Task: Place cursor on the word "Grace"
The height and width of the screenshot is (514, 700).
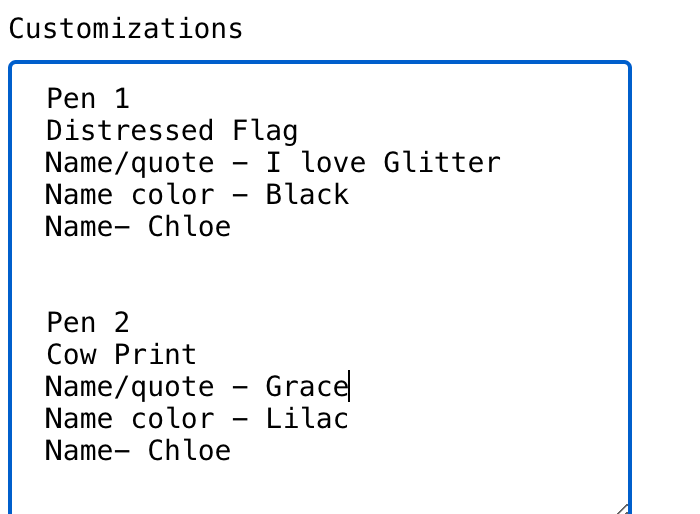Action: click(x=306, y=387)
